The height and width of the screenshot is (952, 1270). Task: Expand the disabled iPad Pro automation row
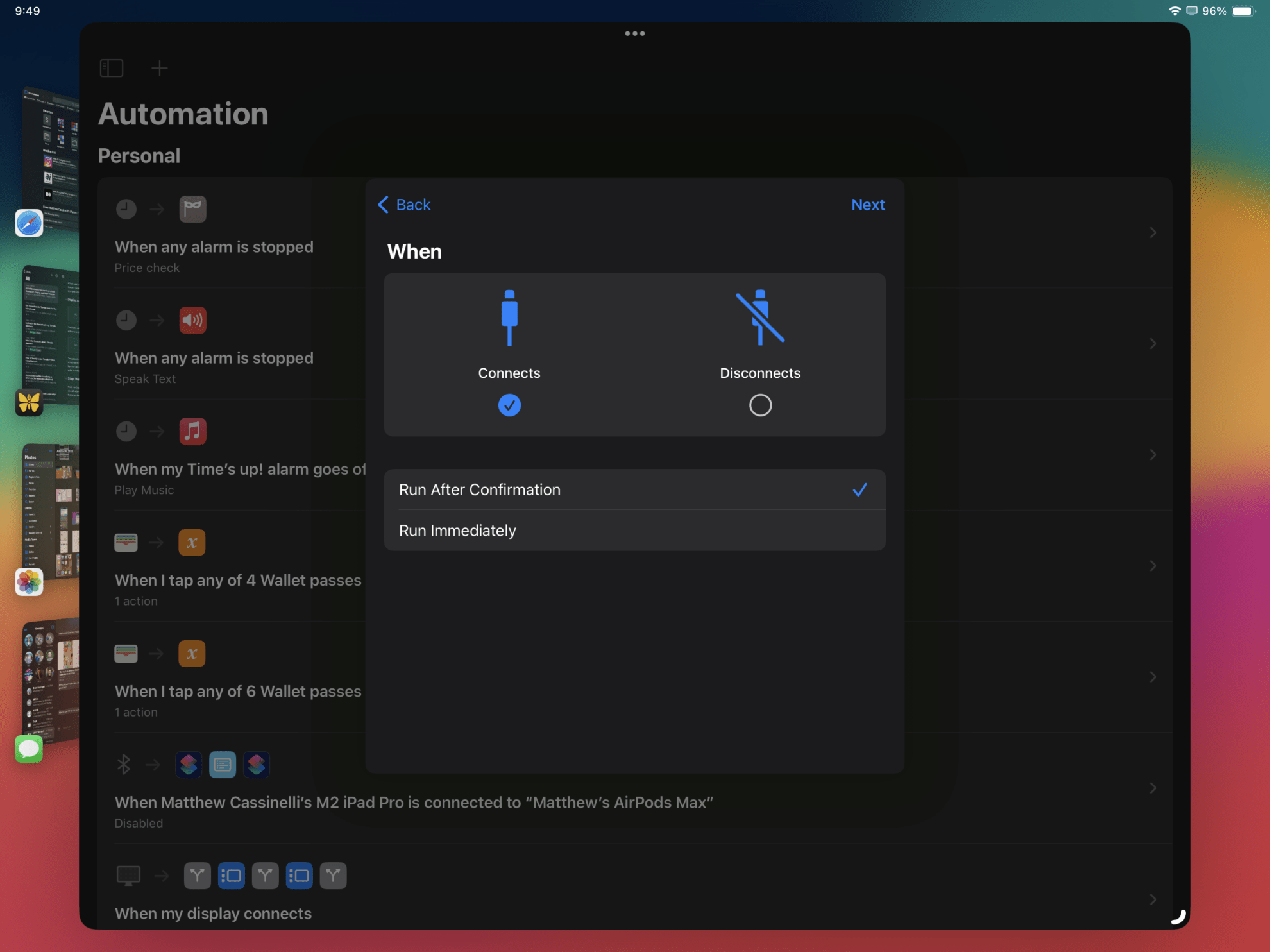click(x=1153, y=788)
